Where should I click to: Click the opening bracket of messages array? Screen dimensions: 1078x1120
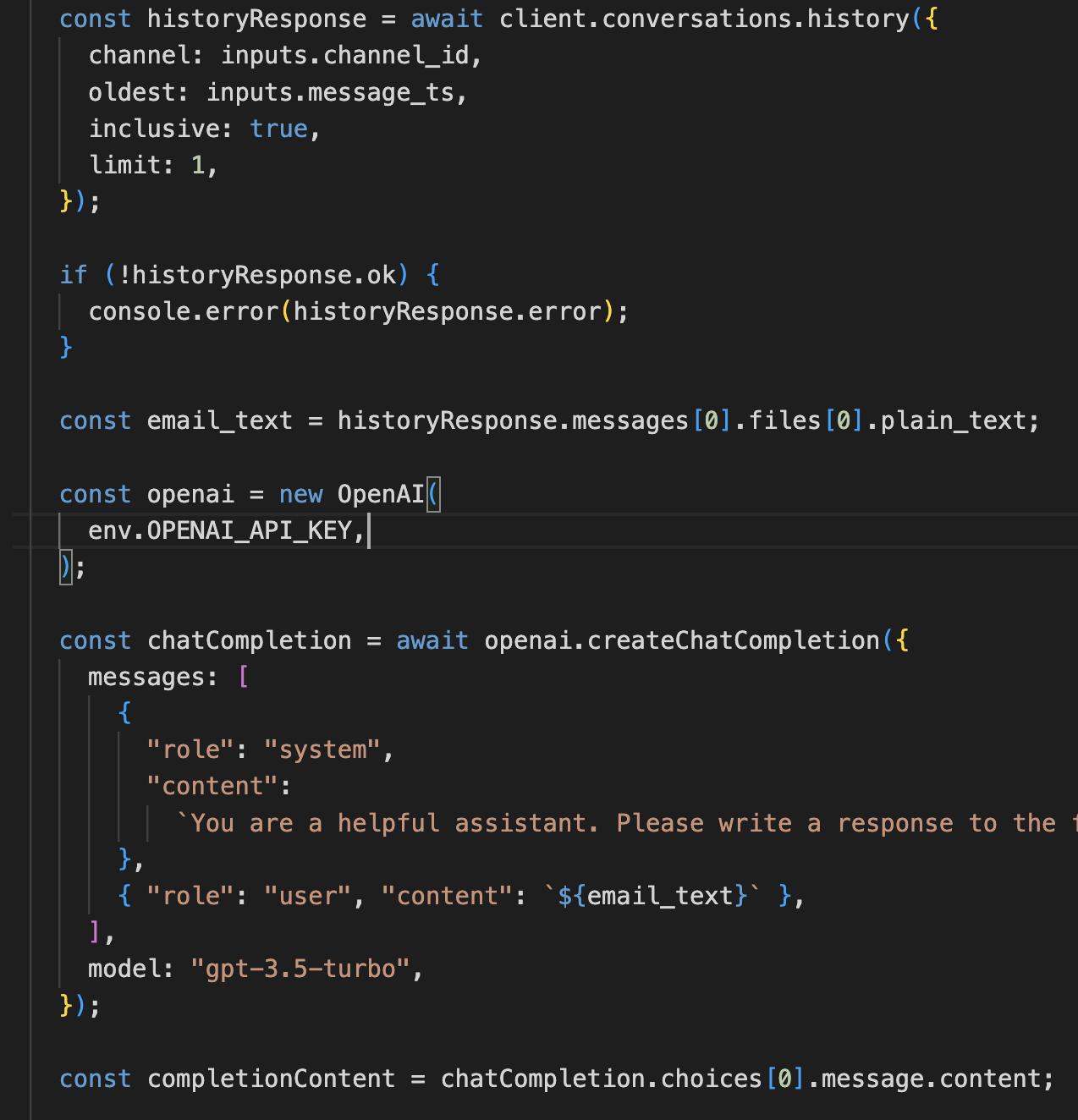(244, 677)
